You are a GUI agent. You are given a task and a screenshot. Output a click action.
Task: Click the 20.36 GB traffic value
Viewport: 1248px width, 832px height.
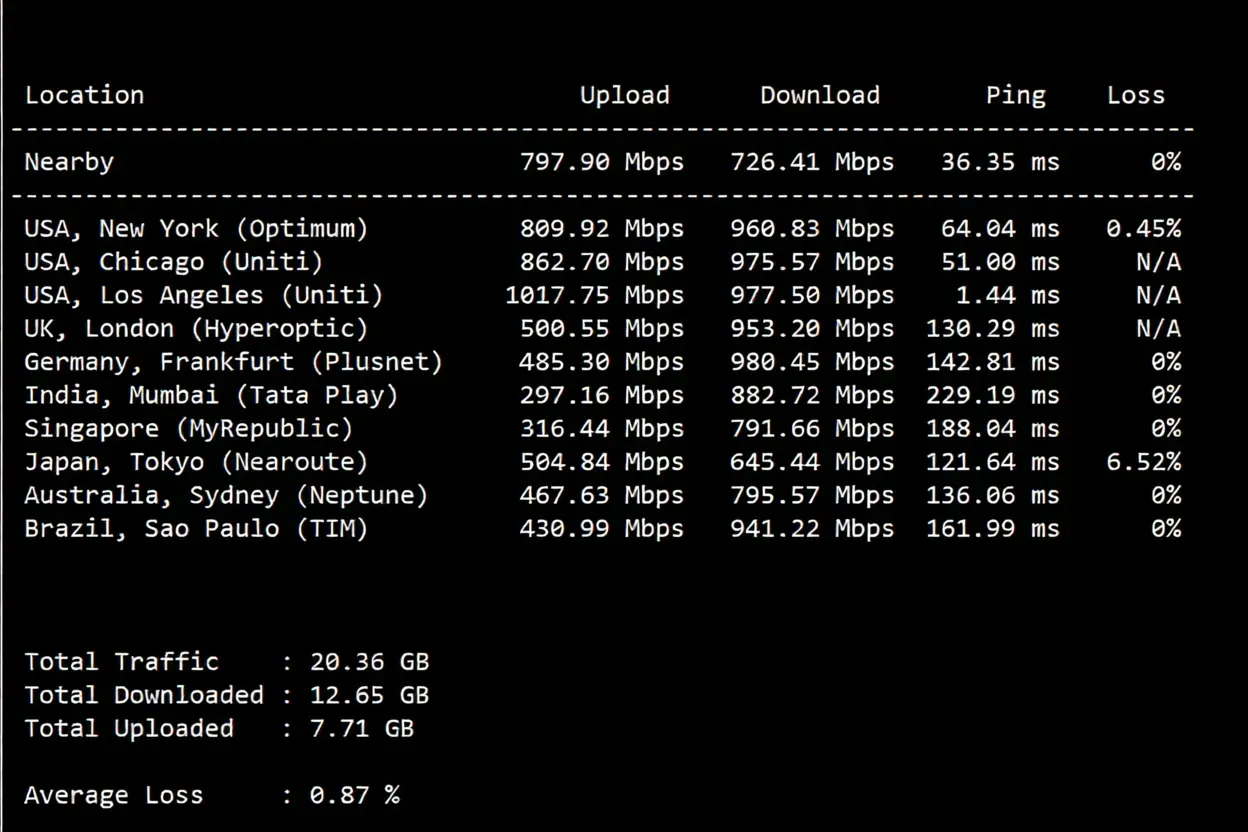[x=369, y=662]
